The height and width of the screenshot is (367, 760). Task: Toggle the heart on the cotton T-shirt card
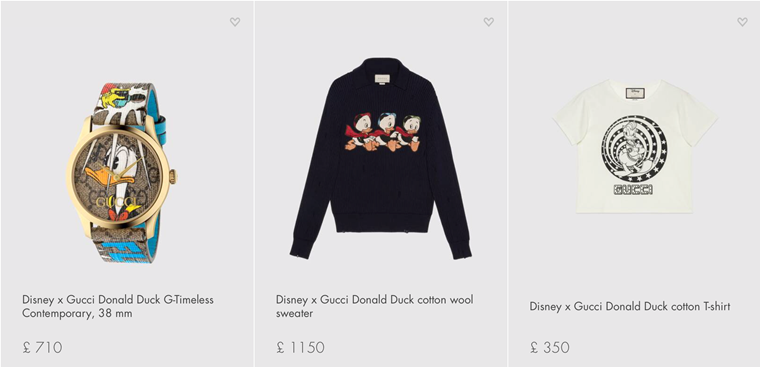click(742, 22)
